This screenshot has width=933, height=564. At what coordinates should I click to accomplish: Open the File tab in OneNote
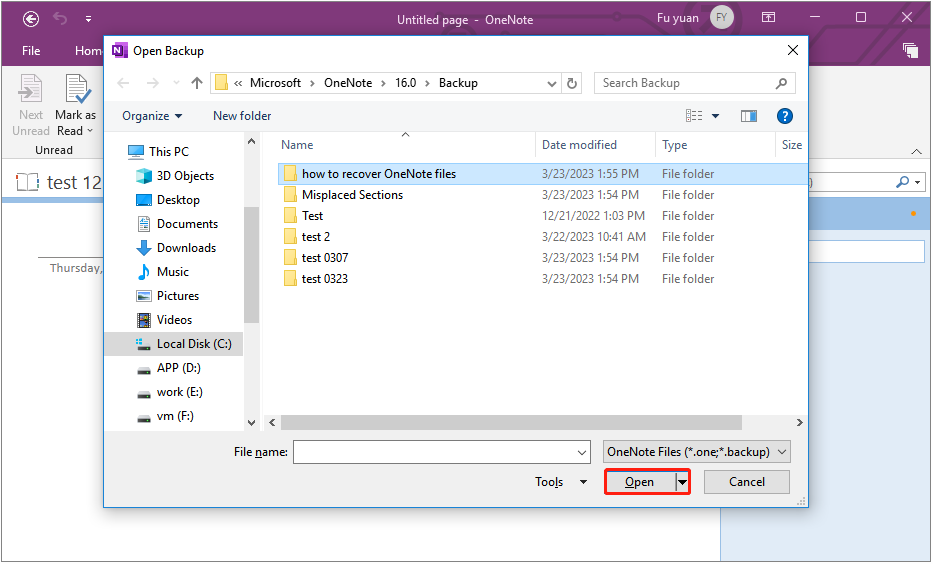point(31,51)
